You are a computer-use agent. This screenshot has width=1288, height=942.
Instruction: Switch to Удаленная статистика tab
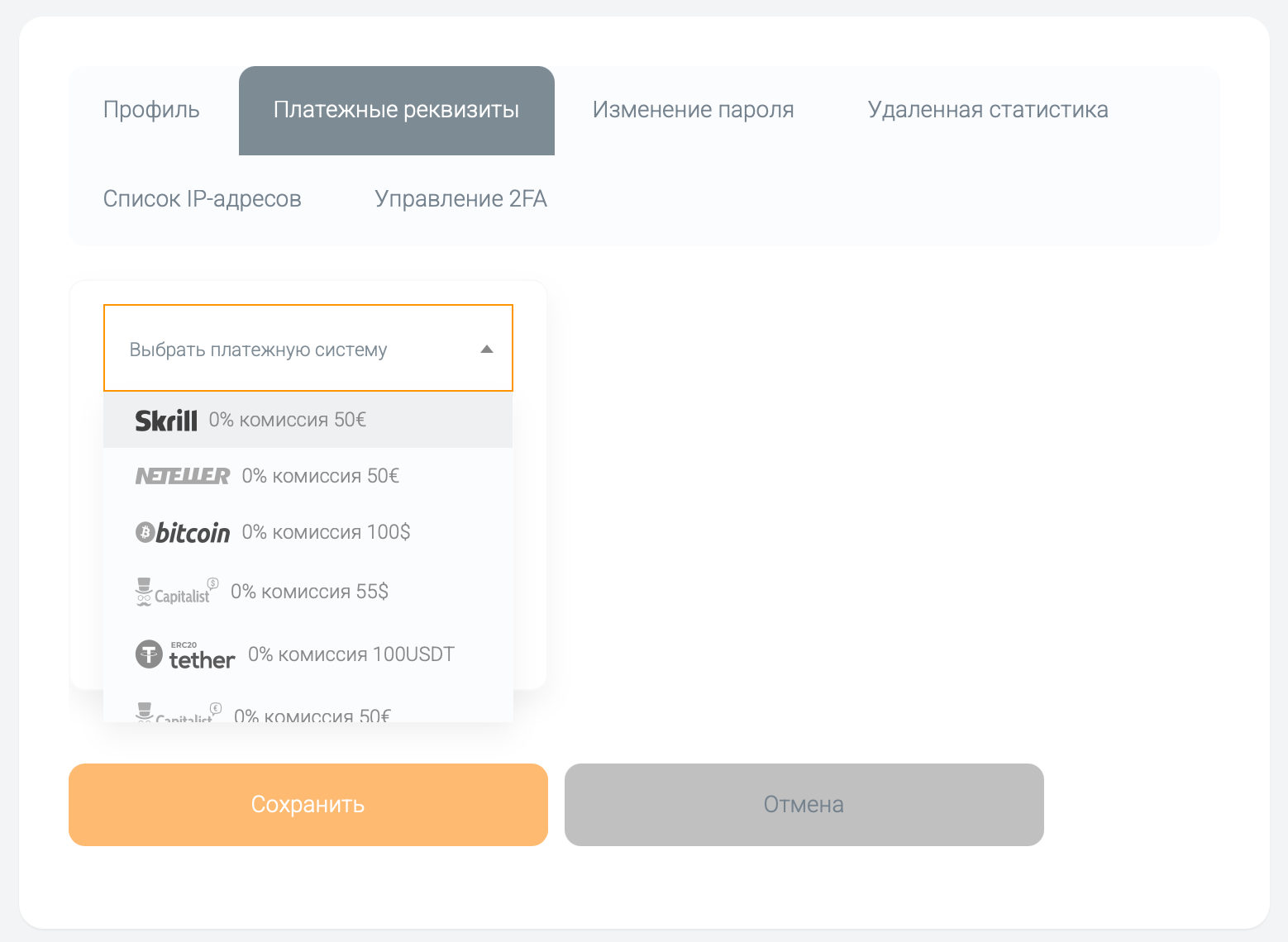pos(988,110)
